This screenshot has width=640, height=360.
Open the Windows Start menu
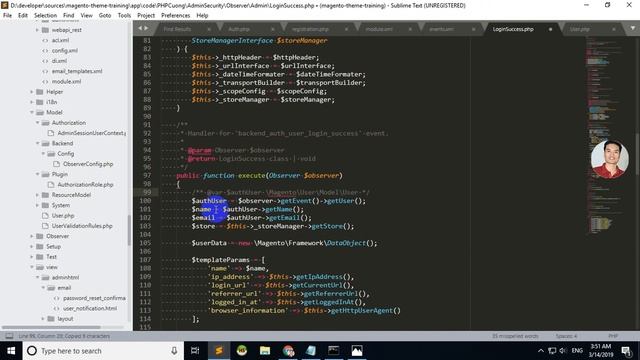click(11, 351)
